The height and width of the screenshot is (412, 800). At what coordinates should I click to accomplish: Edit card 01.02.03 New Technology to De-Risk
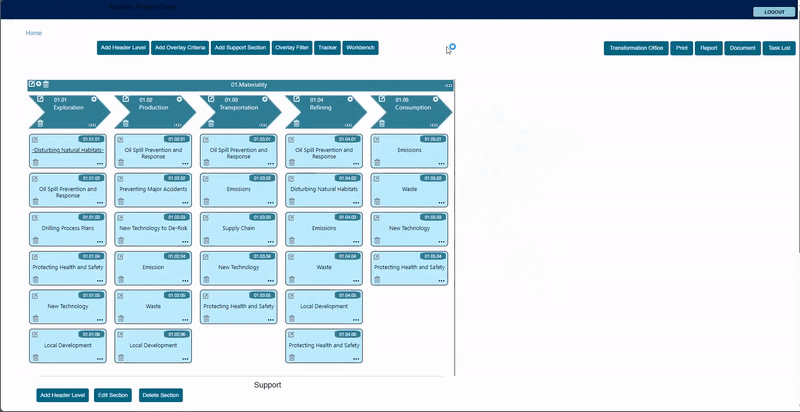pyautogui.click(x=120, y=218)
